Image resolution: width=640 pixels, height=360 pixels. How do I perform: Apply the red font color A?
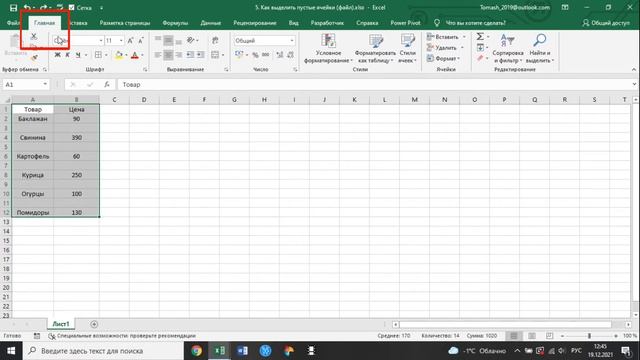(x=135, y=55)
